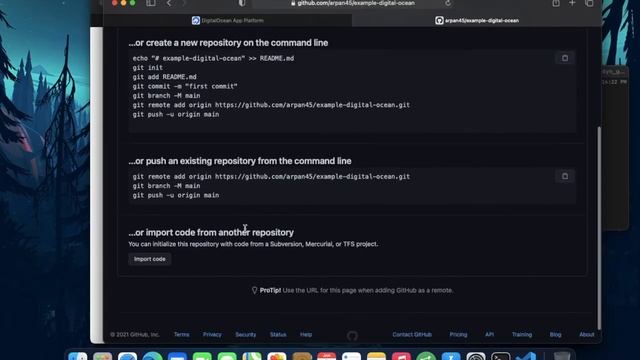The width and height of the screenshot is (640, 360).
Task: Open the Training footer link
Action: (x=522, y=334)
